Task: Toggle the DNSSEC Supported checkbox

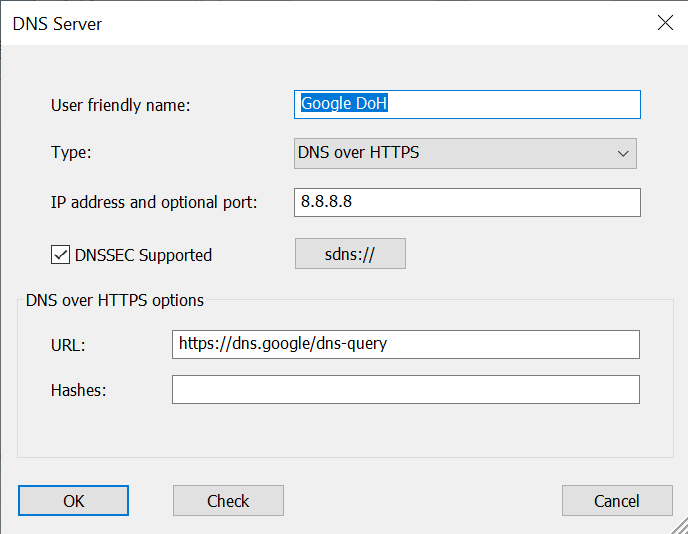Action: pos(60,255)
